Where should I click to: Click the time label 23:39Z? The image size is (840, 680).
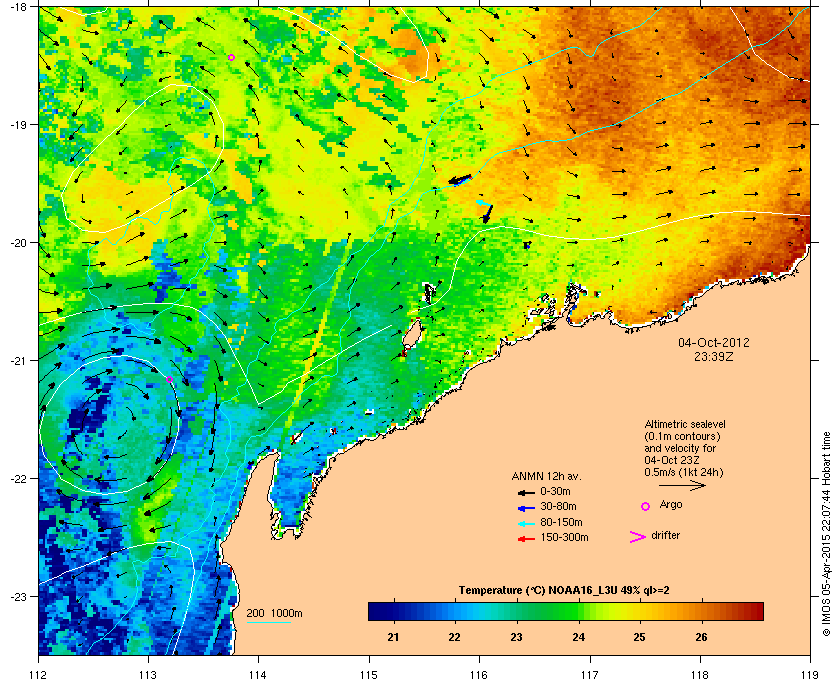click(x=714, y=356)
